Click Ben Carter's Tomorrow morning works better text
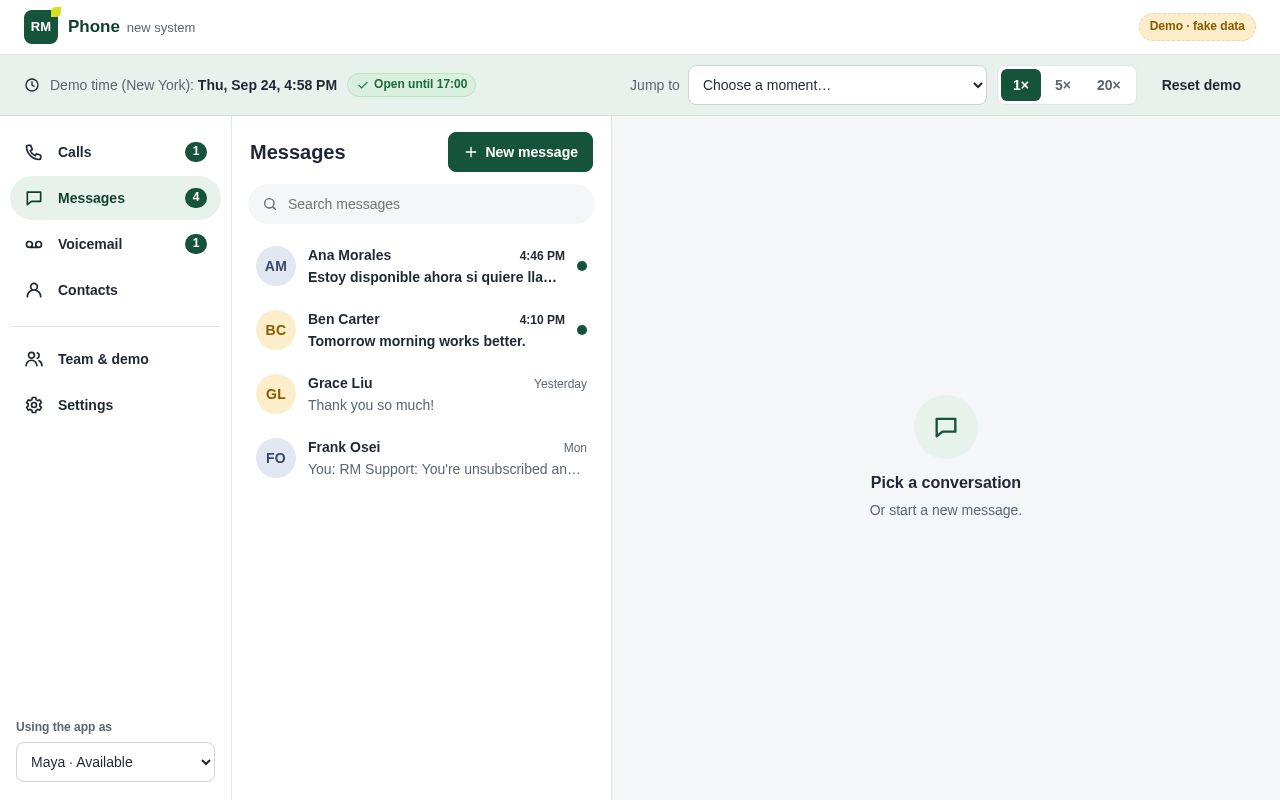The image size is (1280, 800). [417, 341]
